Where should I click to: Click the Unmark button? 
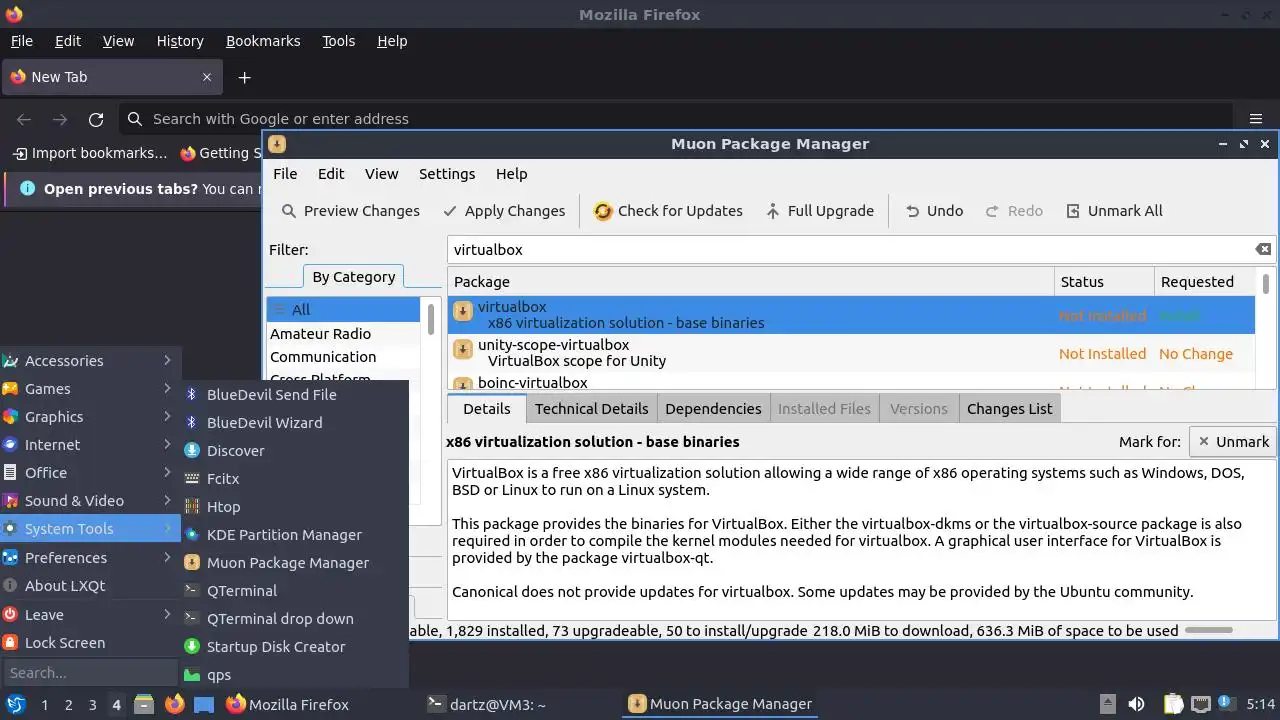tap(1233, 442)
